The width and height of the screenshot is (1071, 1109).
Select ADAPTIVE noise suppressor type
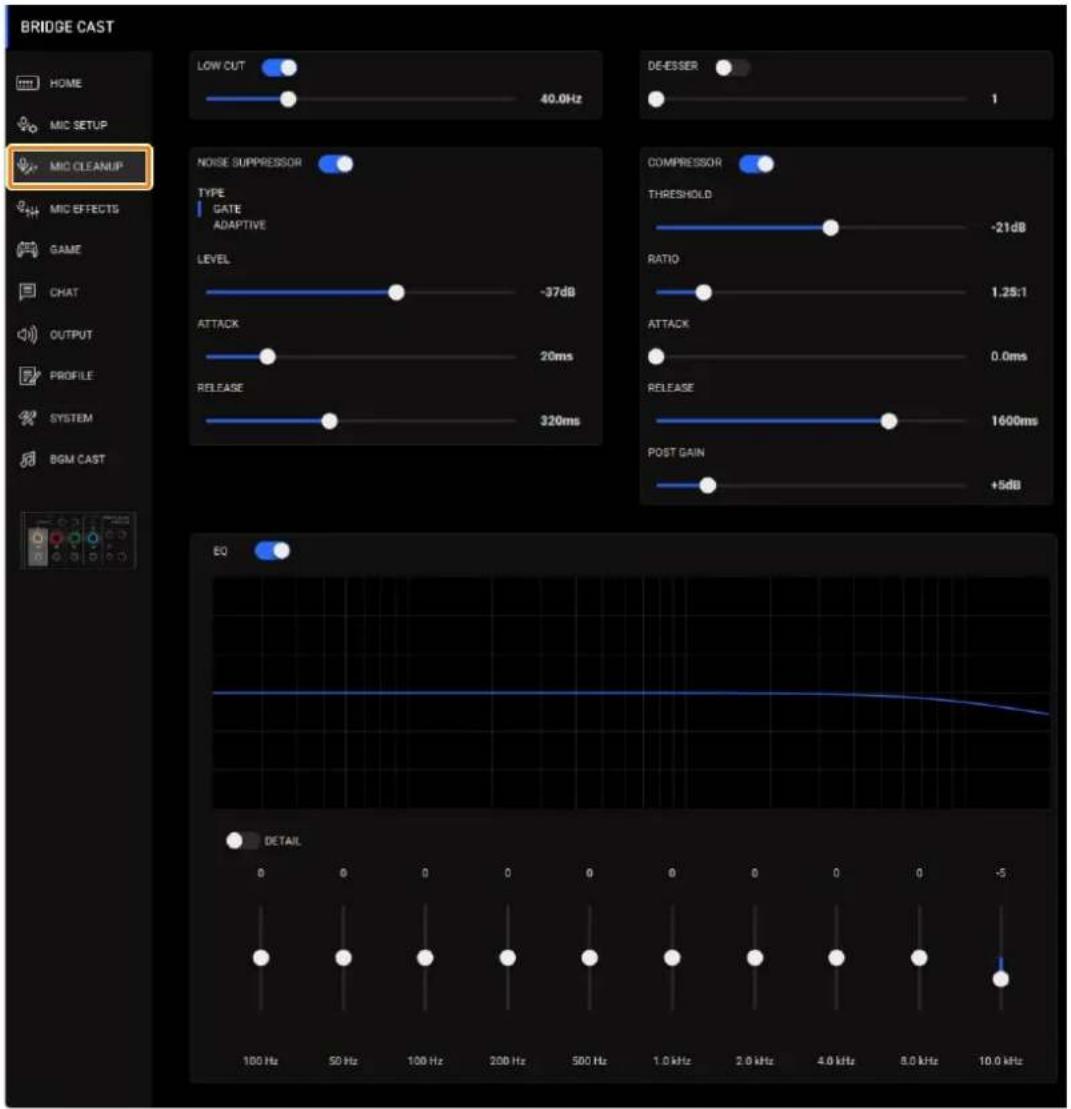[240, 225]
